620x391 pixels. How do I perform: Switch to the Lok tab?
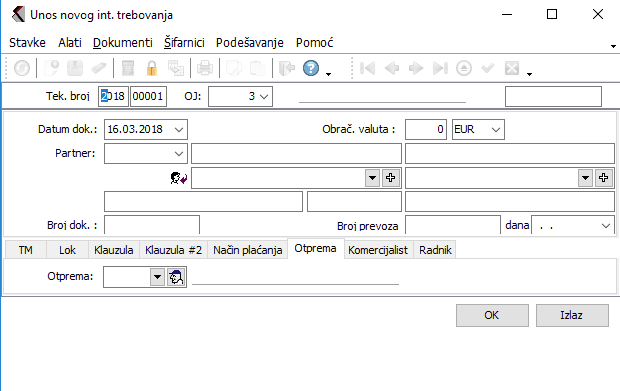tap(68, 250)
